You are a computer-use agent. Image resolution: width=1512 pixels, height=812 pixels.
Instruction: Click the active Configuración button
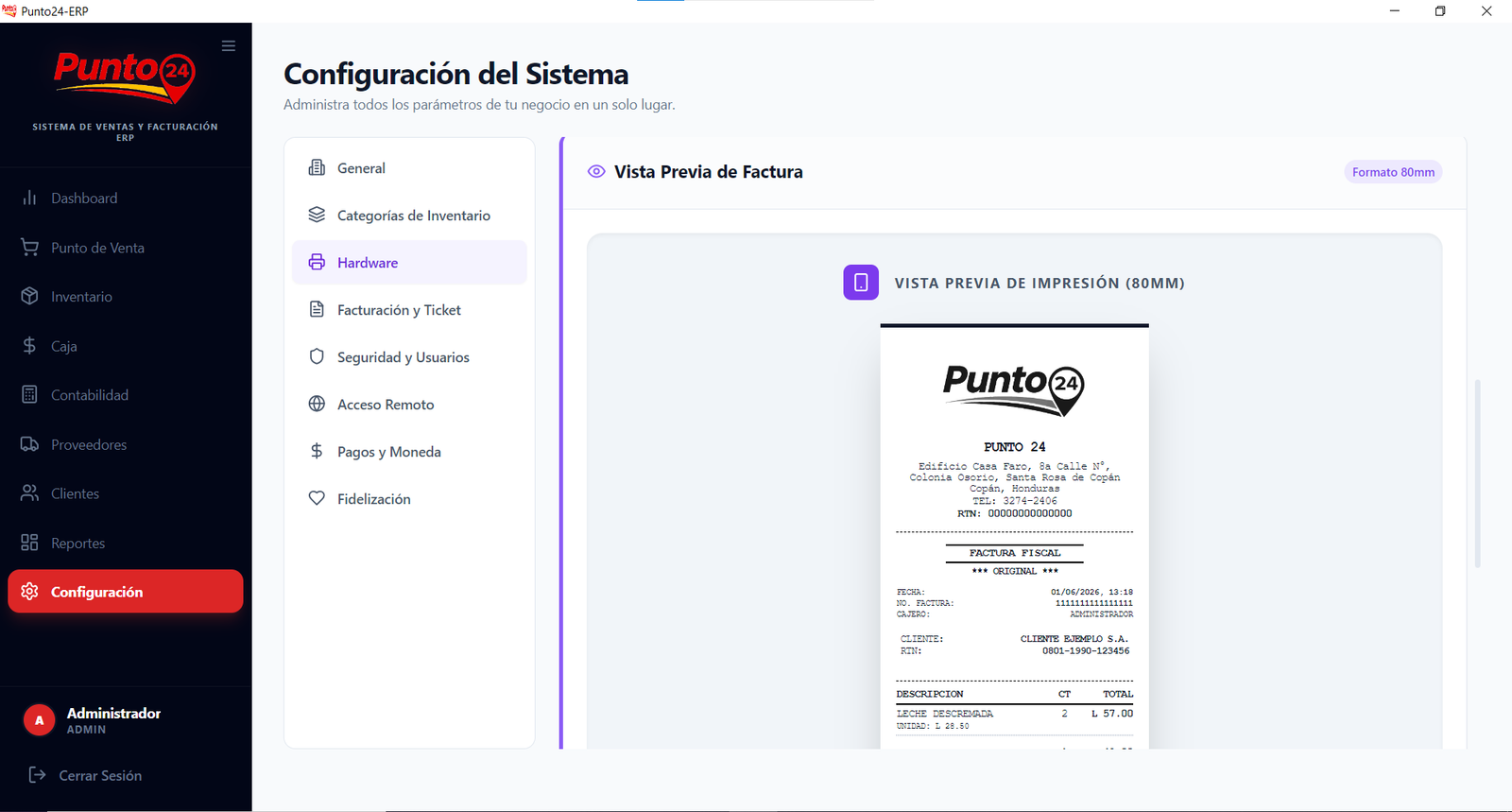pyautogui.click(x=126, y=592)
